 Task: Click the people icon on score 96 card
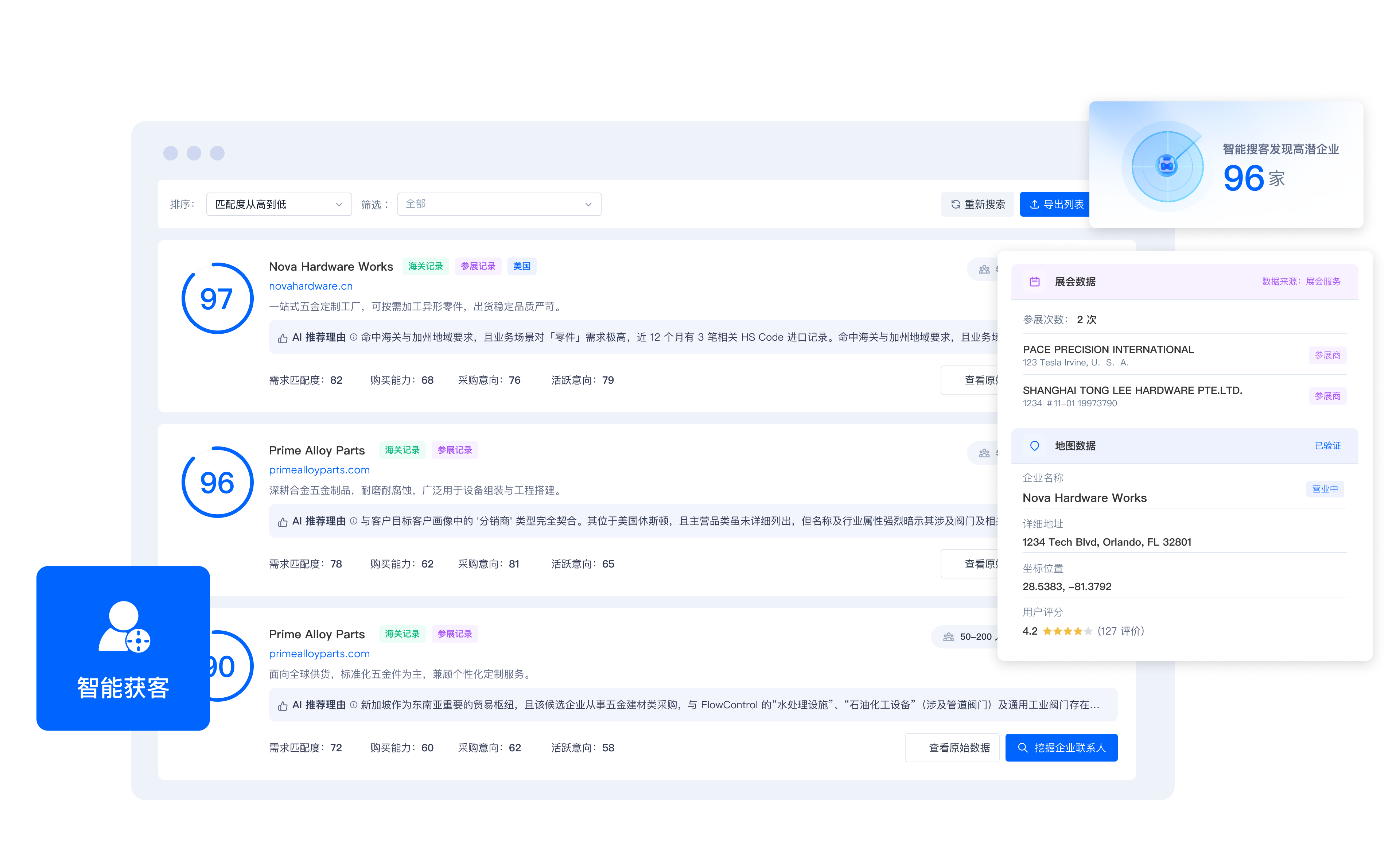click(984, 453)
